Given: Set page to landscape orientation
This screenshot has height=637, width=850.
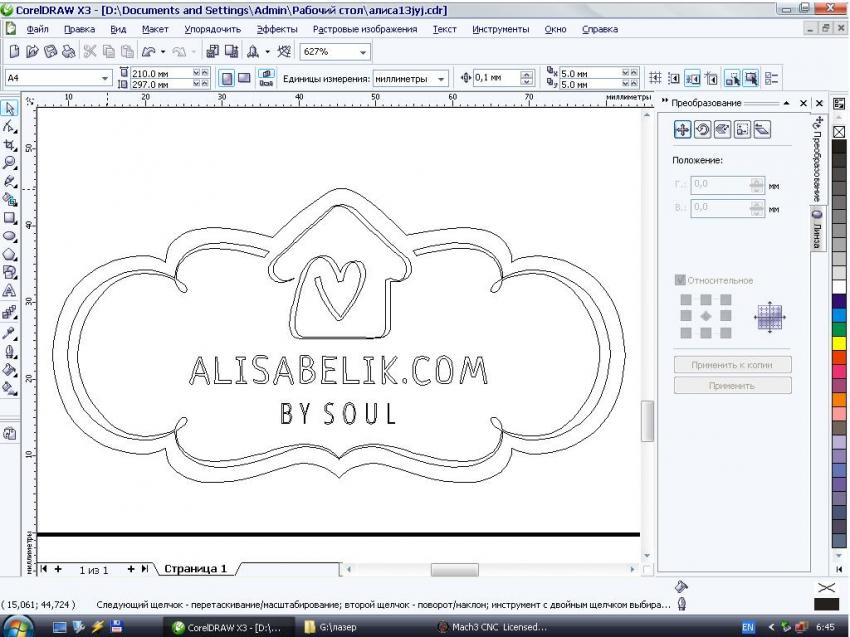Looking at the screenshot, I should click(x=244, y=78).
